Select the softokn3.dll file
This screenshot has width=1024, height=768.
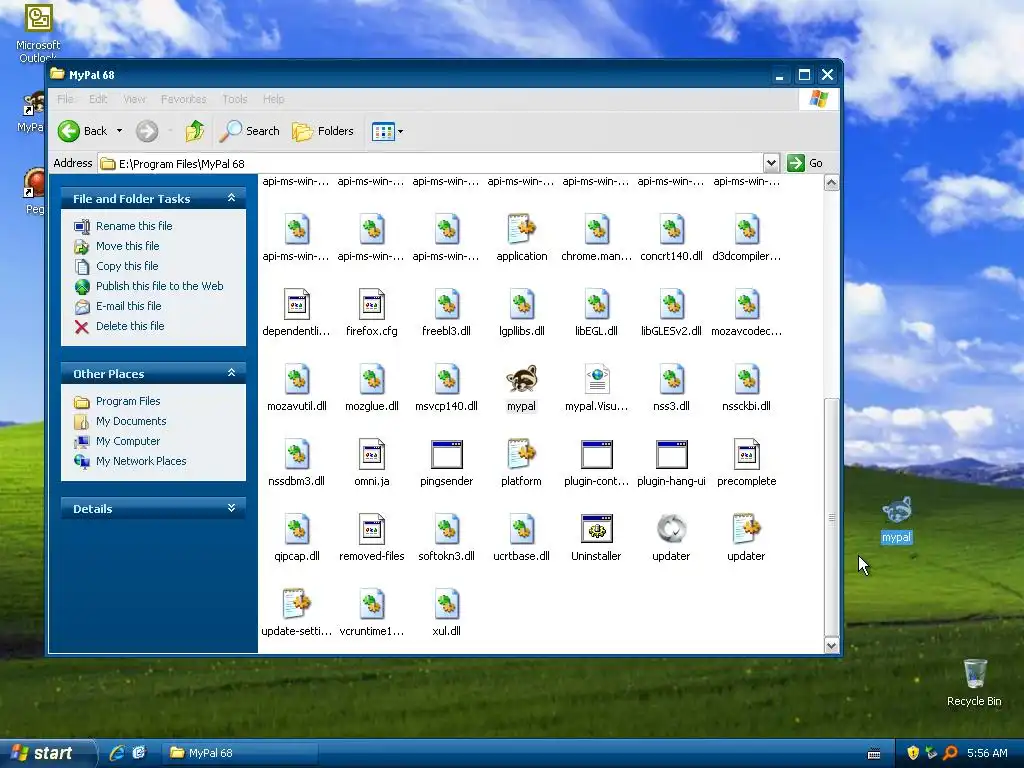447,538
